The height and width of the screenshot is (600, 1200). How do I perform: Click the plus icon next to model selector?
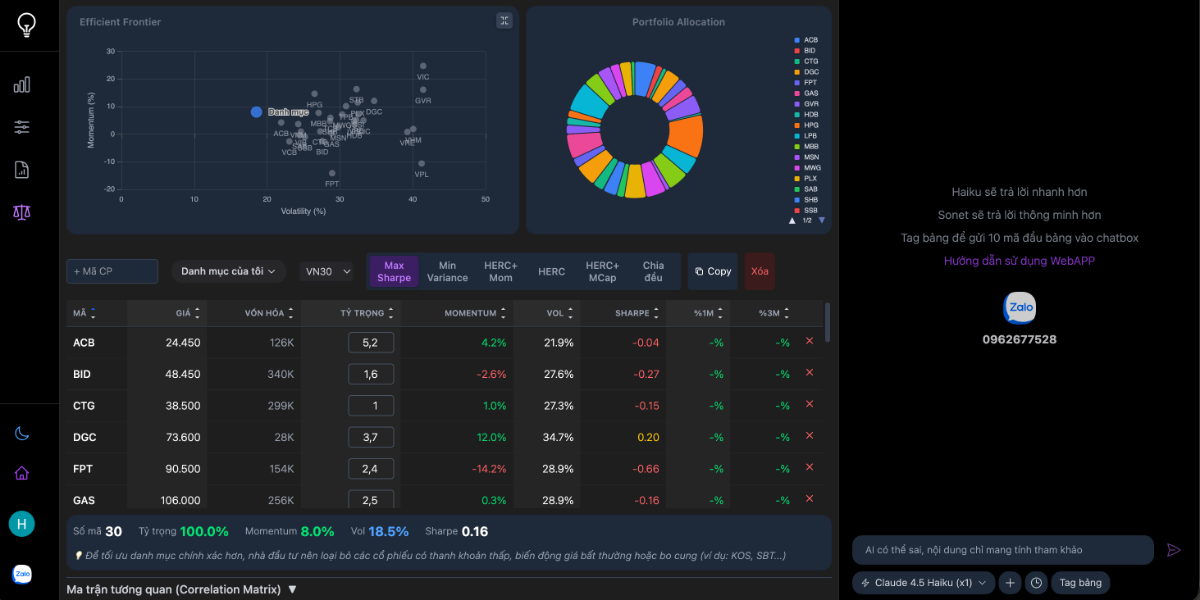coord(1010,583)
